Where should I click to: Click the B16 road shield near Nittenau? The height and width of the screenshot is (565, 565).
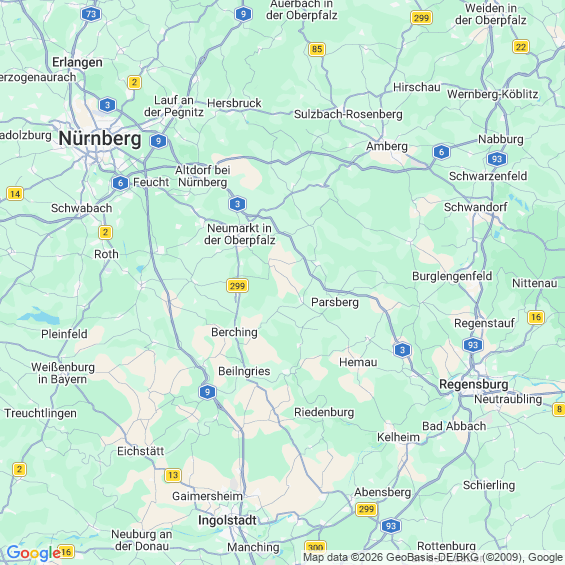pyautogui.click(x=535, y=317)
